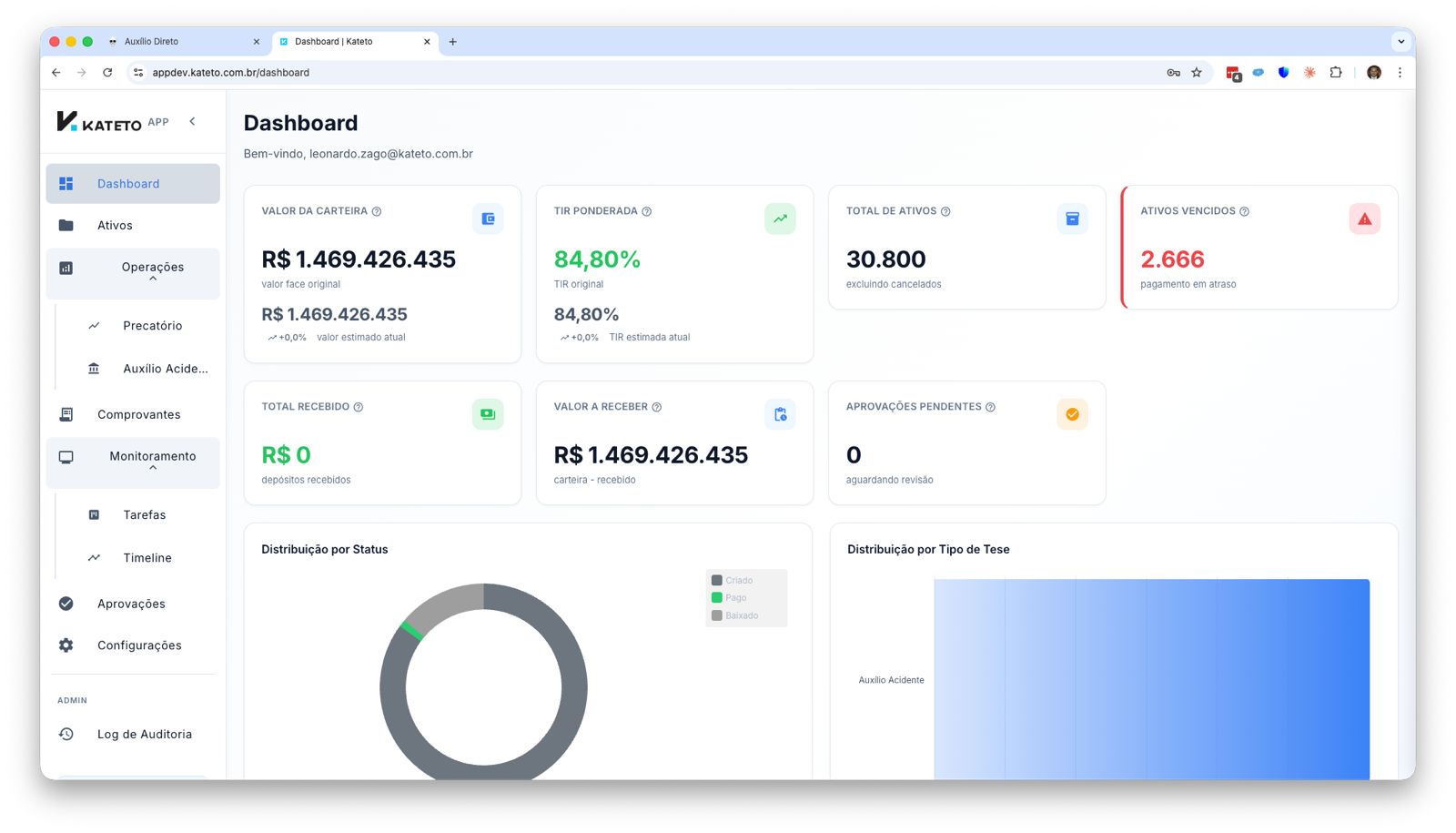Click the wallet icon in Valor da Carteira card
Viewport: 1456px width, 833px height.
pyautogui.click(x=488, y=218)
